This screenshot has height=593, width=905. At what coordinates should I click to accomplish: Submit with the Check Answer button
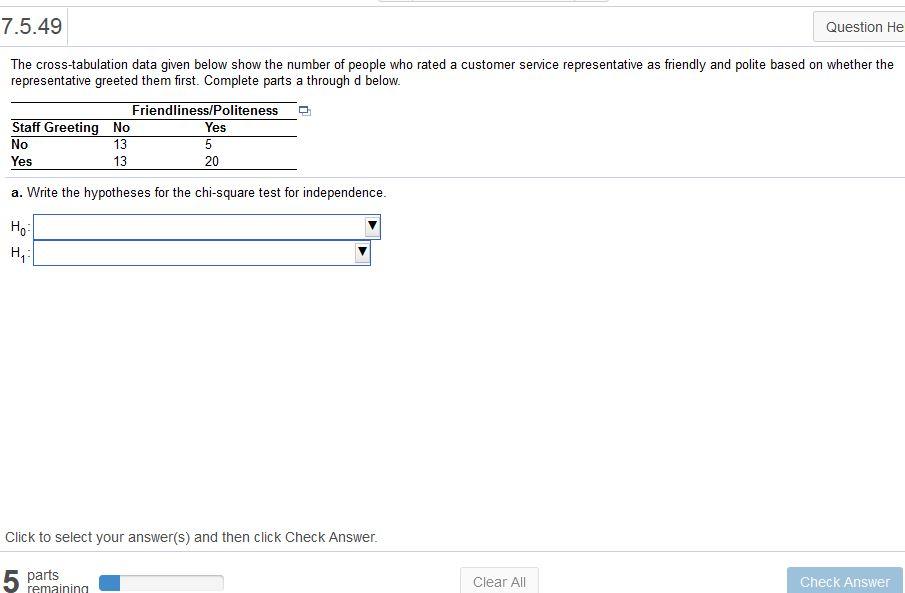(x=843, y=581)
